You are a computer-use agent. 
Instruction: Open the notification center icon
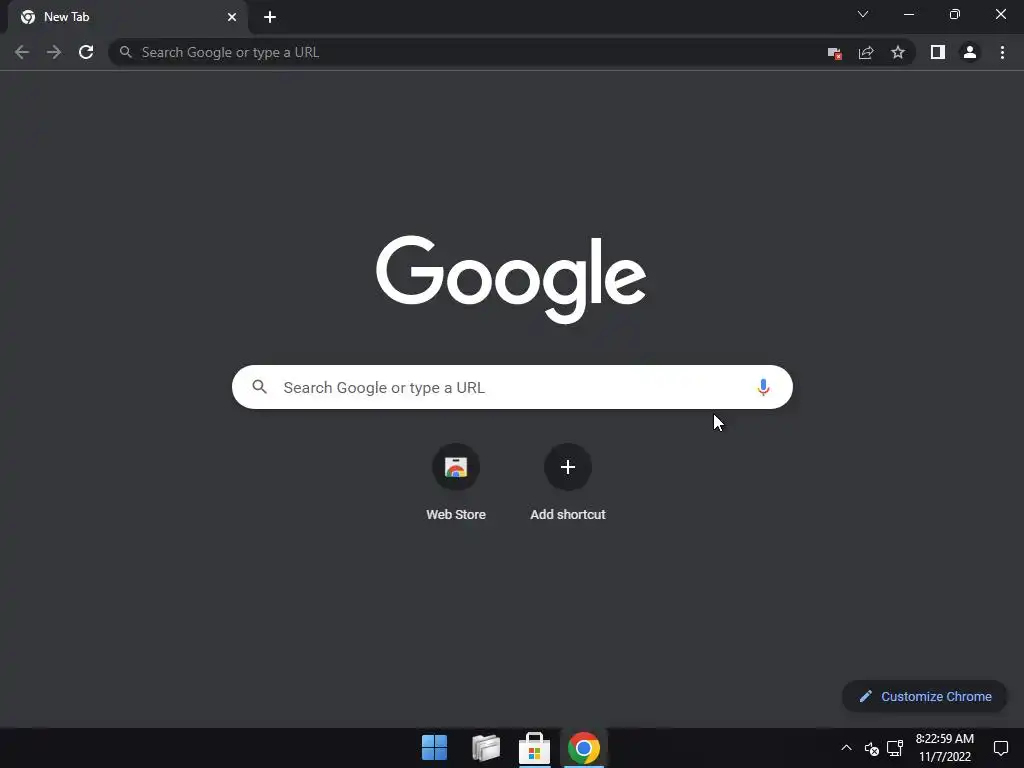pyautogui.click(x=1000, y=748)
